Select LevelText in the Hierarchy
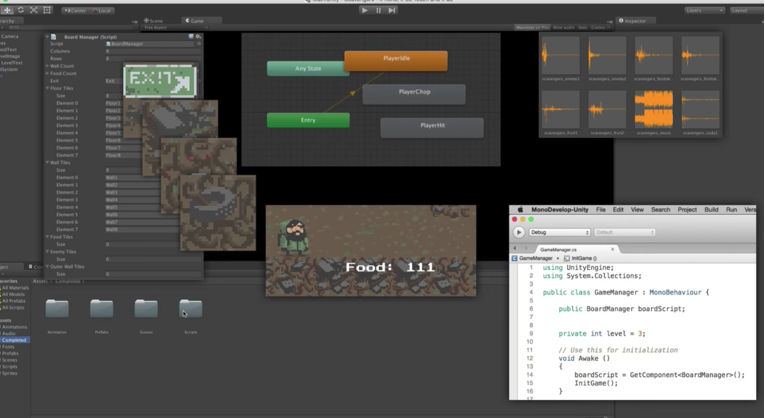 pyautogui.click(x=11, y=63)
